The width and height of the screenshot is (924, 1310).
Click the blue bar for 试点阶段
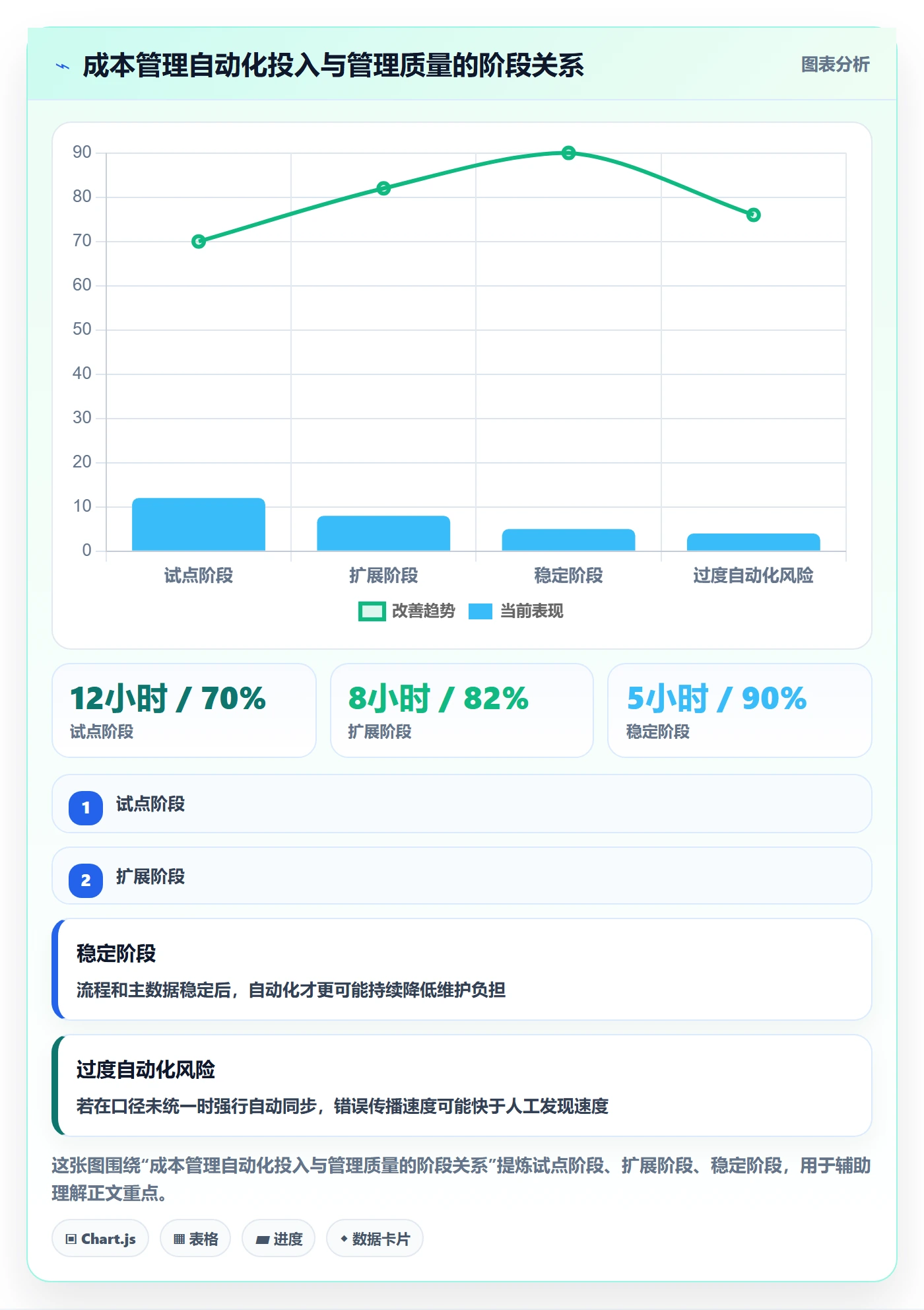coord(199,524)
